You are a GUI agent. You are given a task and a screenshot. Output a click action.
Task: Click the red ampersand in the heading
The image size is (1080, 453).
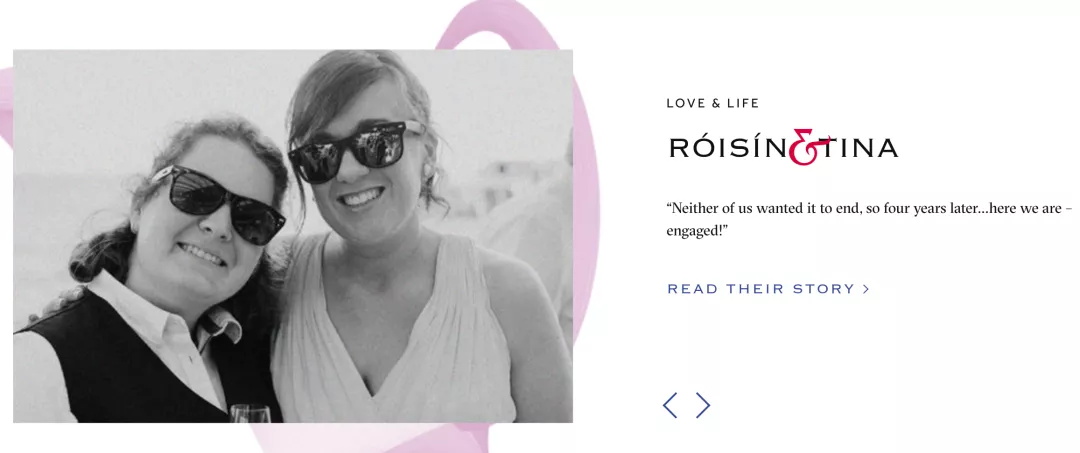tap(802, 147)
